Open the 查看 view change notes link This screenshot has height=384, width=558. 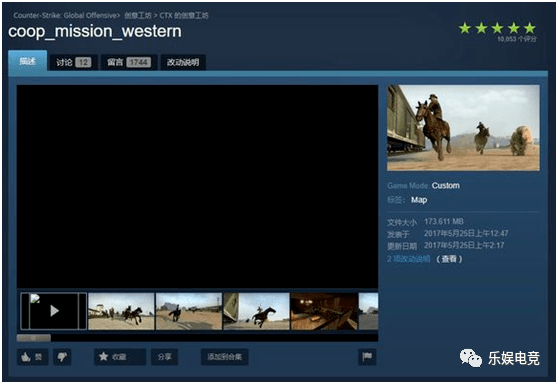click(x=449, y=259)
